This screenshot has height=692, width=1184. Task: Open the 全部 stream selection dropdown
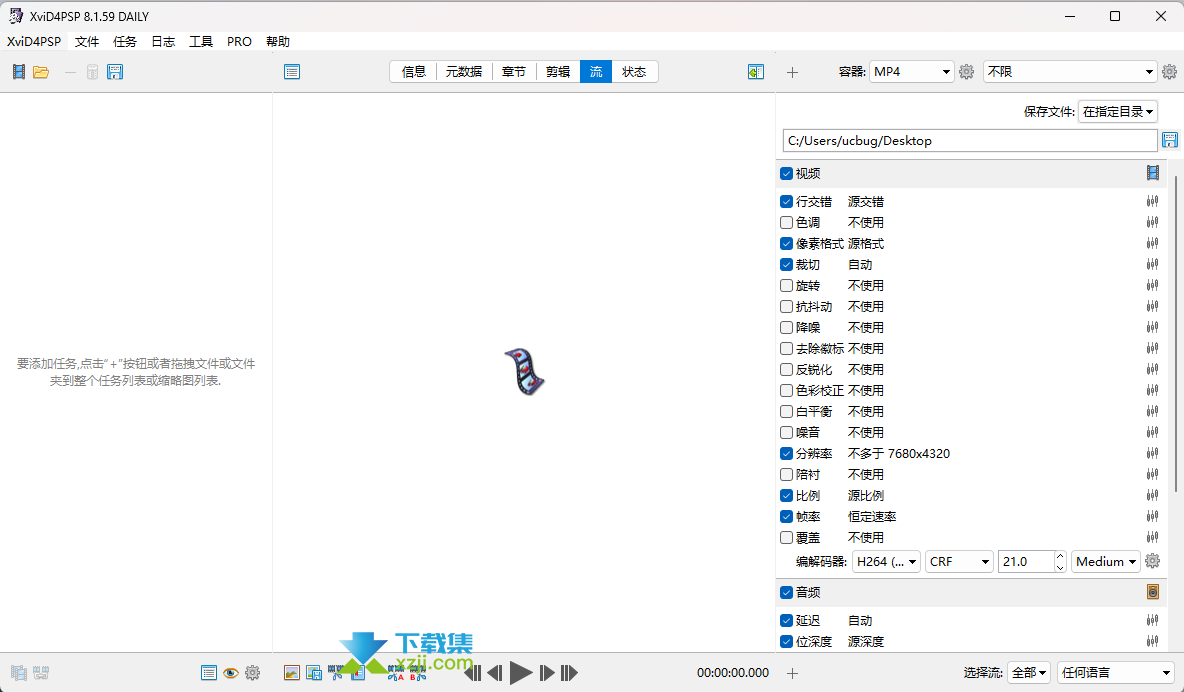coord(1029,672)
